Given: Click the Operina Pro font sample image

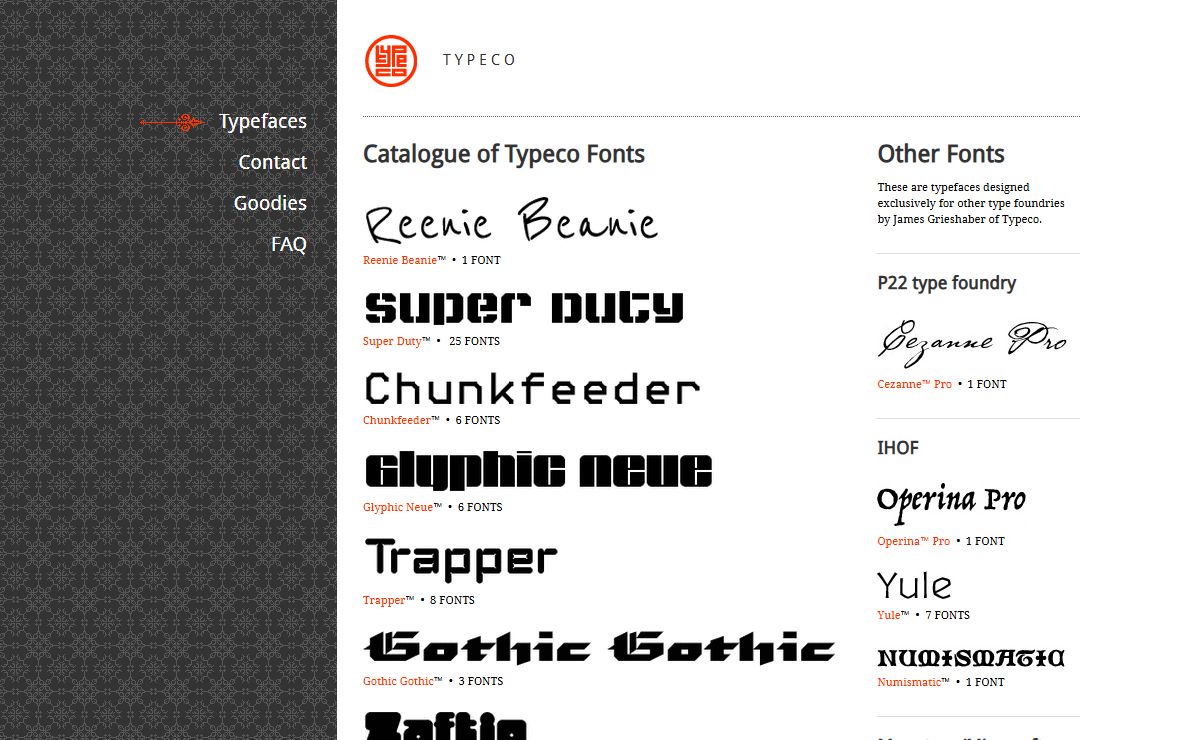Looking at the screenshot, I should pyautogui.click(x=951, y=503).
